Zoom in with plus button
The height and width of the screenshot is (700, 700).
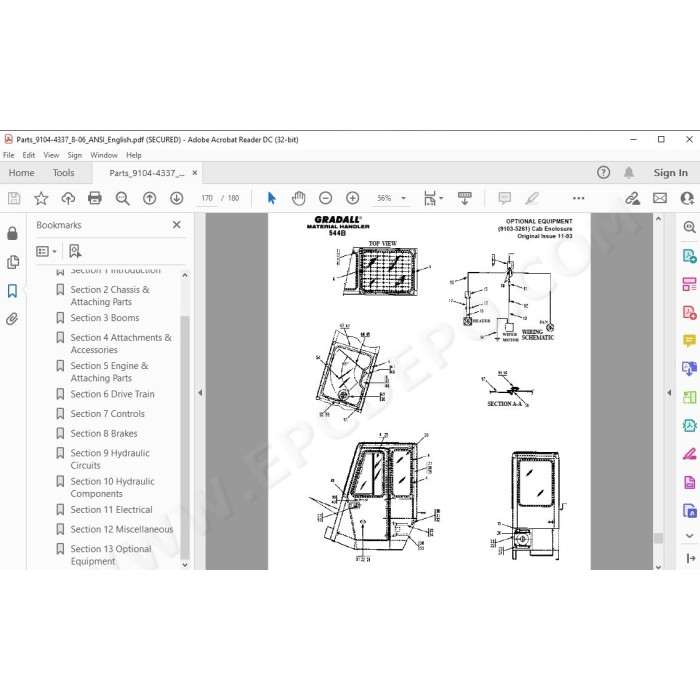353,198
